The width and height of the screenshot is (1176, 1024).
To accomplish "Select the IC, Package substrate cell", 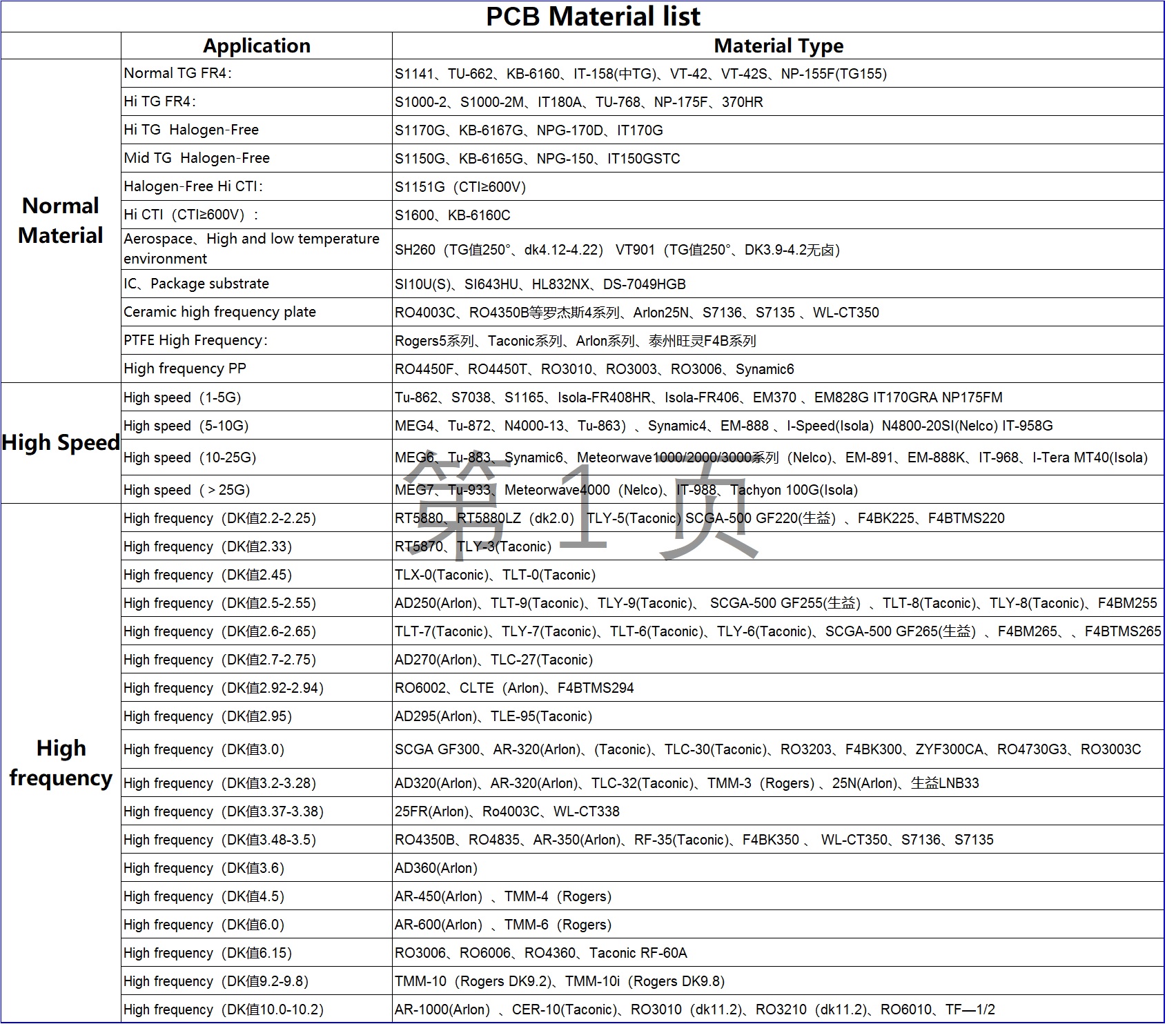I will click(x=256, y=284).
